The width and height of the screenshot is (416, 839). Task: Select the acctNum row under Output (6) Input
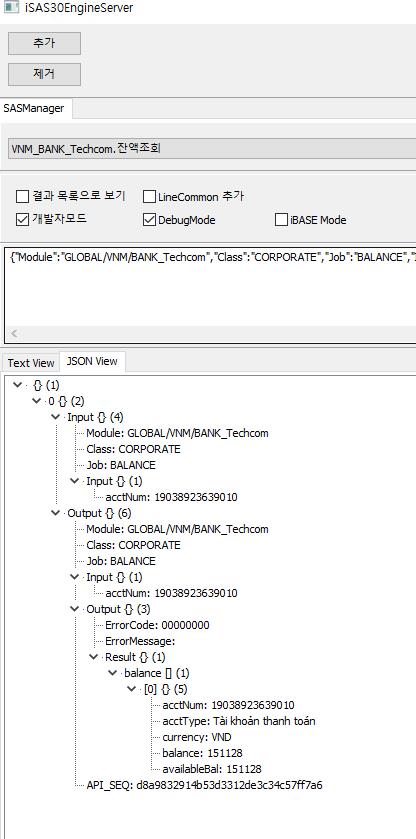(x=171, y=593)
